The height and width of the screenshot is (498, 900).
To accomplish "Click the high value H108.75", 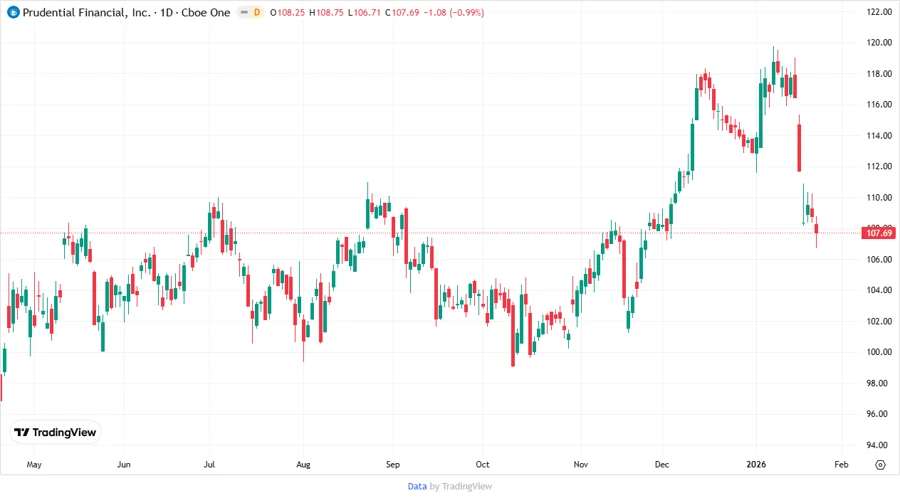I will [x=326, y=12].
